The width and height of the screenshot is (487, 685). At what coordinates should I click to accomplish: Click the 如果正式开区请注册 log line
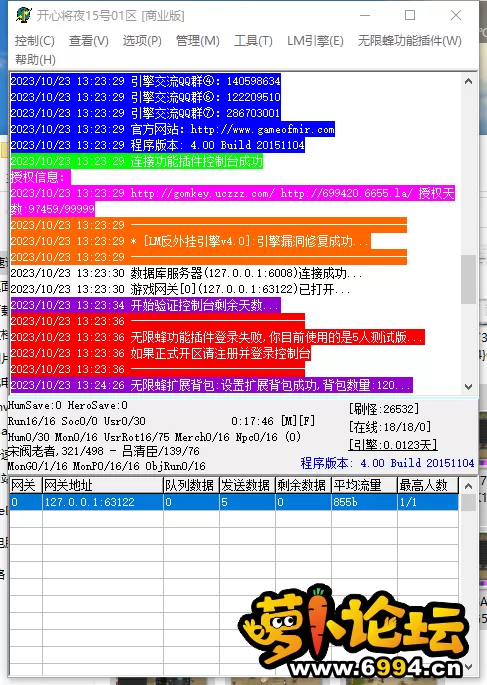(160, 353)
